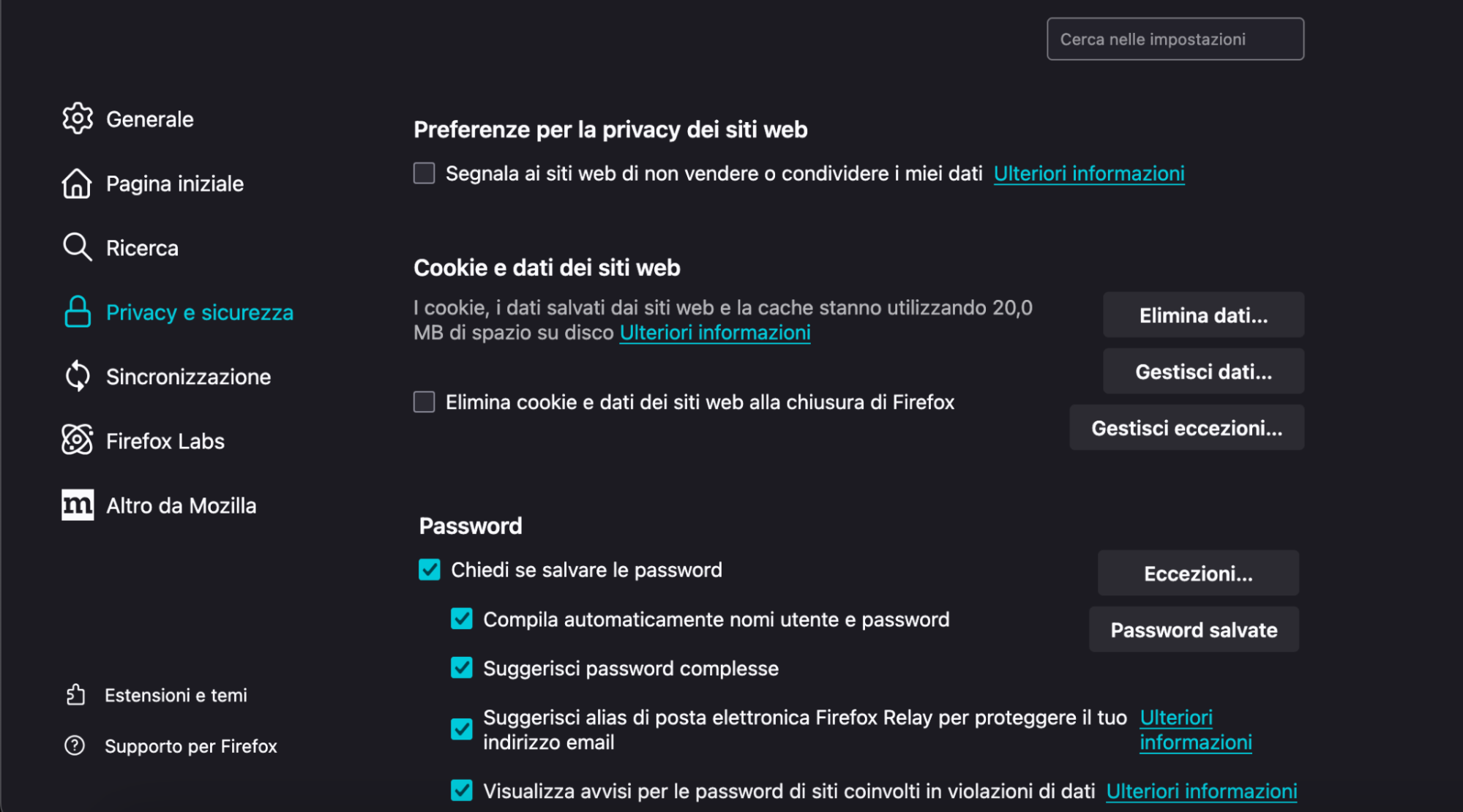
Task: Open the Generale settings section
Action: (x=150, y=119)
